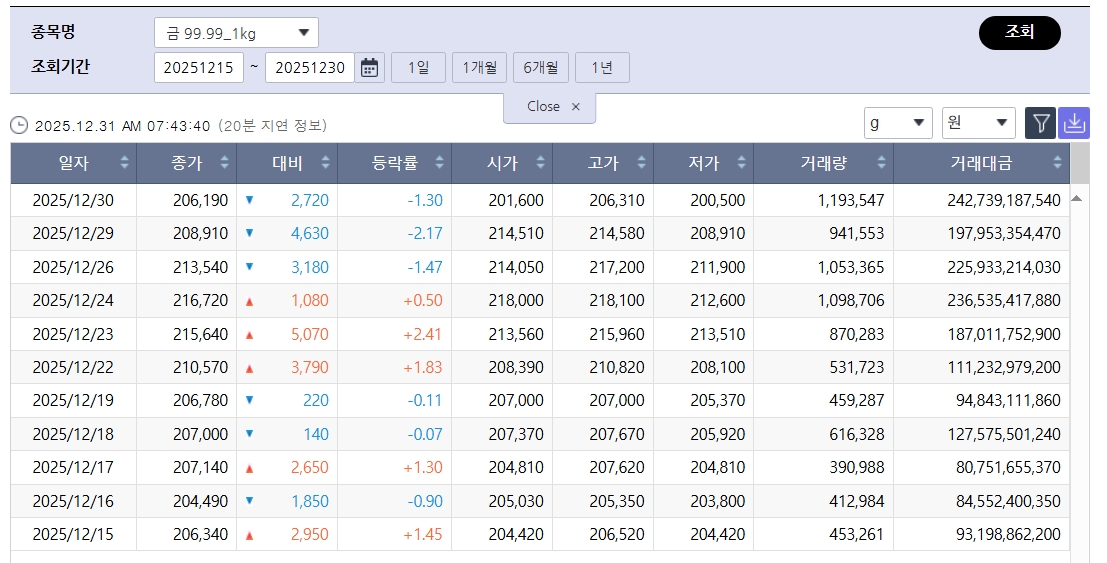Expand the 종목명 금 99.99_1kg dropdown
This screenshot has width=1107, height=563.
pos(237,32)
